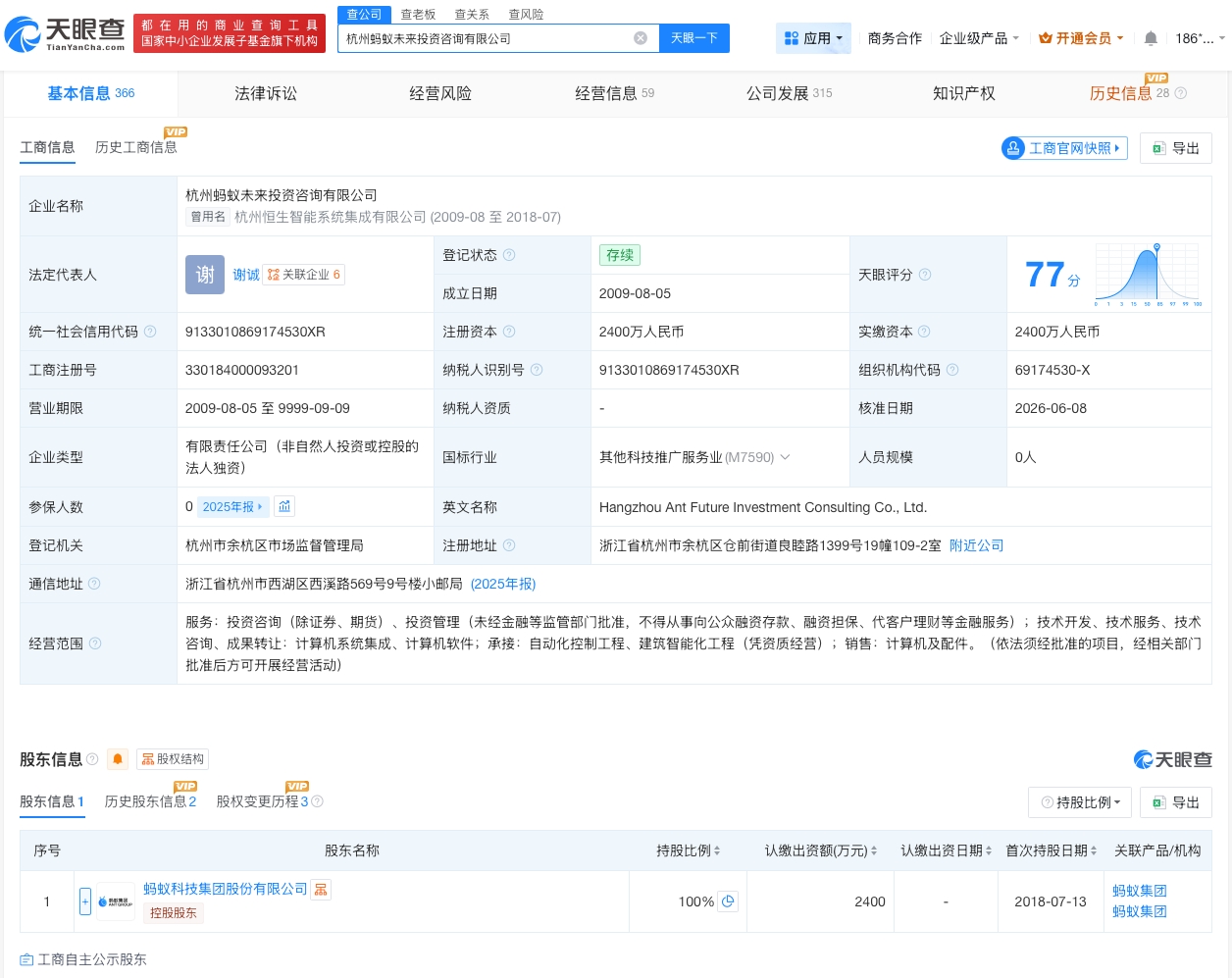Open the 2025年报 insured count report
This screenshot has height=978, width=1232.
[x=232, y=506]
